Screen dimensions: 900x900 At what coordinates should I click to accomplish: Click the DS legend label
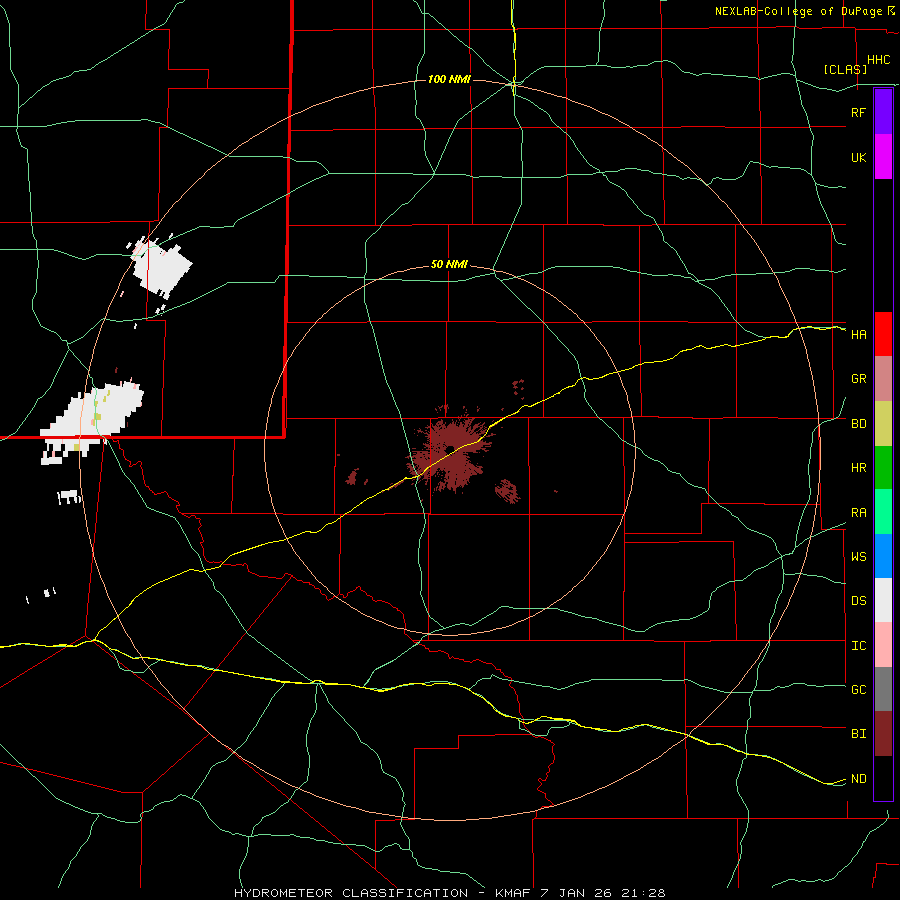(858, 600)
